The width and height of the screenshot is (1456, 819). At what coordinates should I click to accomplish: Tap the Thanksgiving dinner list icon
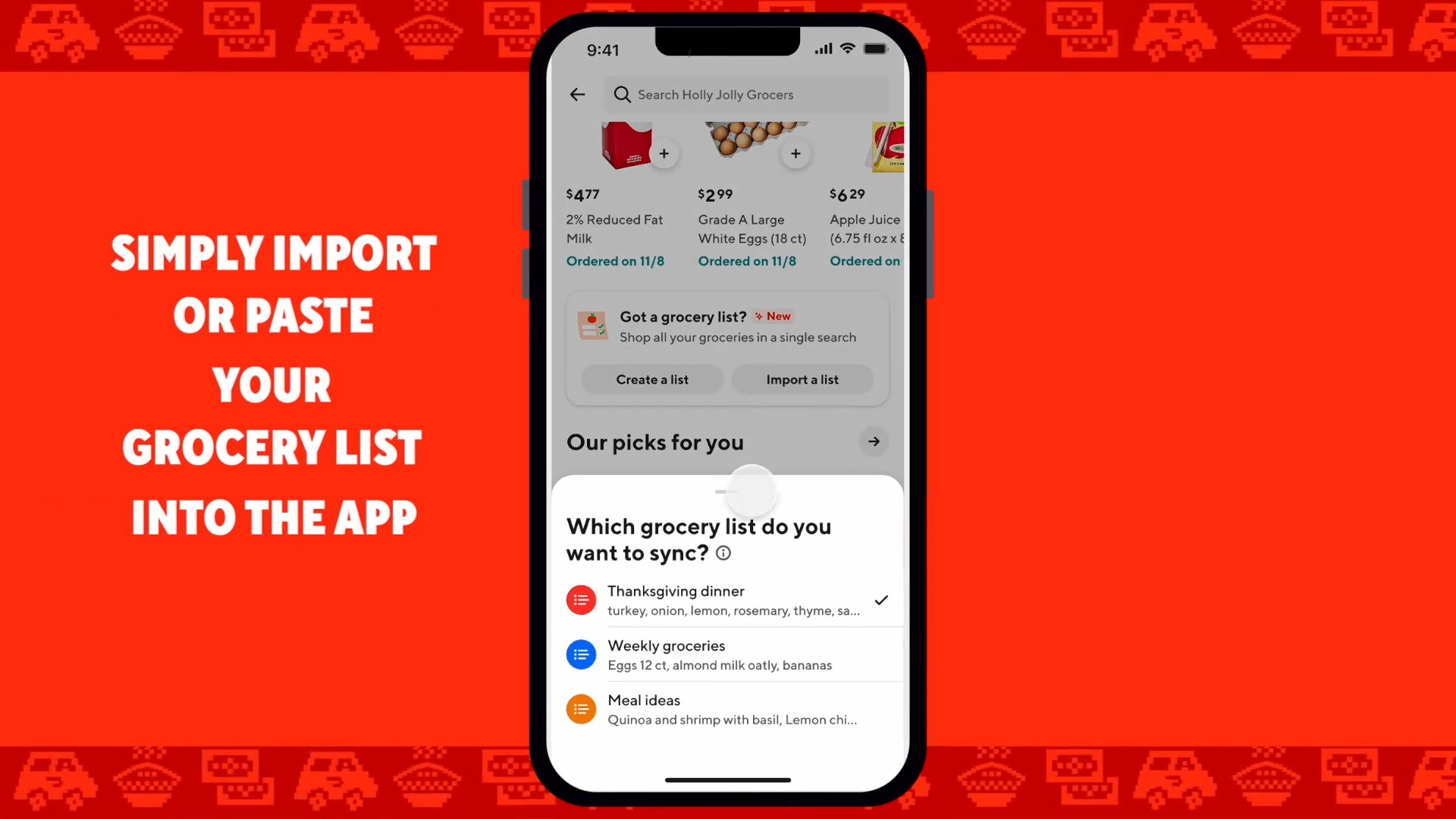click(x=581, y=599)
